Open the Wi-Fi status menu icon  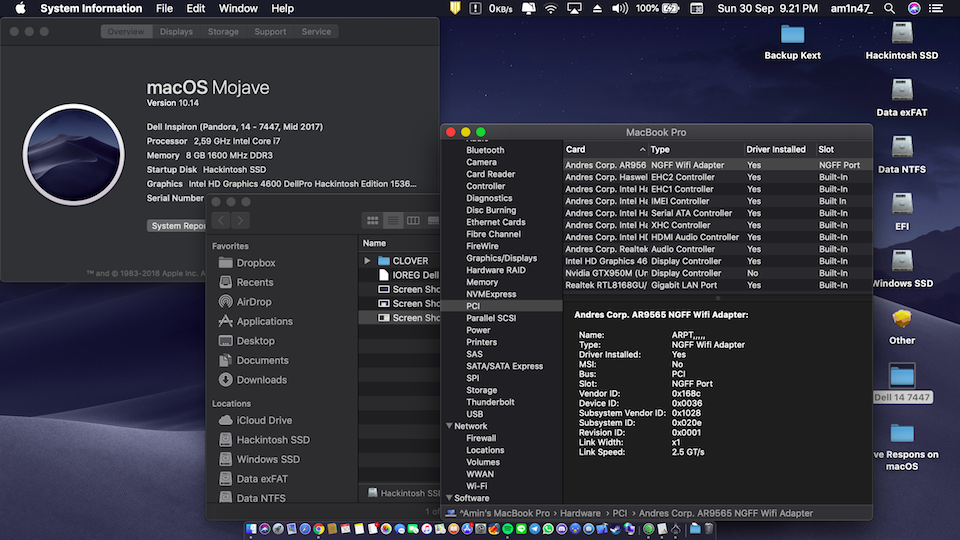tap(550, 8)
